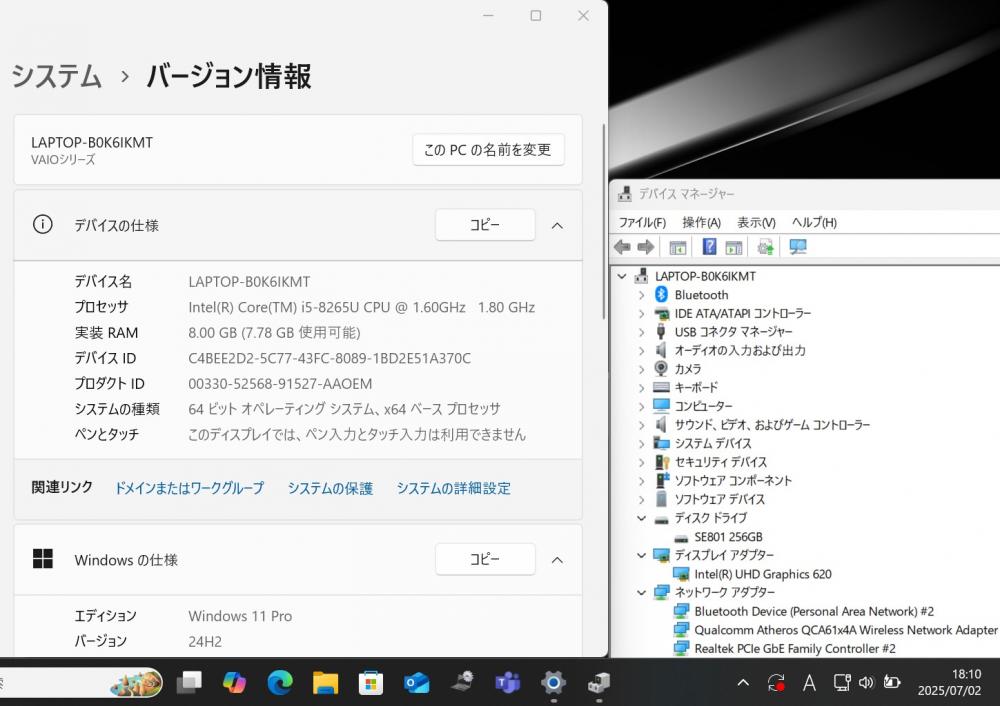Select Intel(R) UHD Graphics 620 adapter
The width and height of the screenshot is (1000, 706).
[762, 574]
